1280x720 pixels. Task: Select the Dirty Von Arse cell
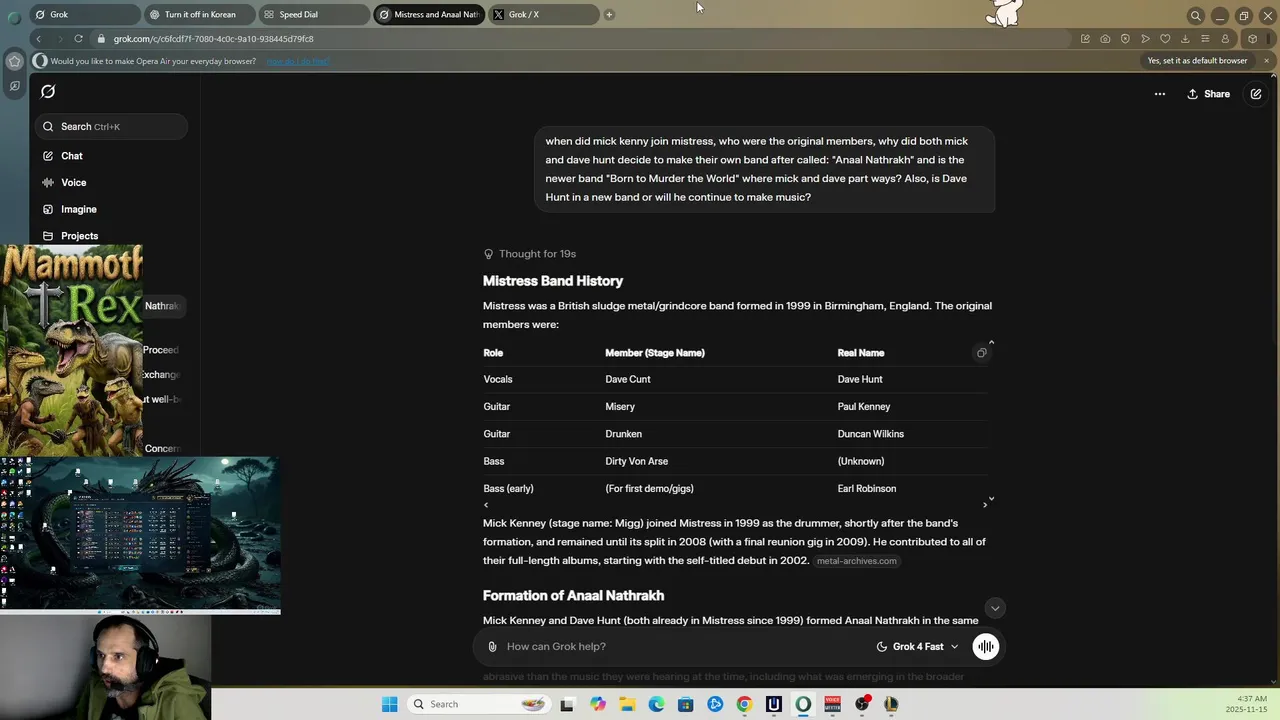click(636, 462)
